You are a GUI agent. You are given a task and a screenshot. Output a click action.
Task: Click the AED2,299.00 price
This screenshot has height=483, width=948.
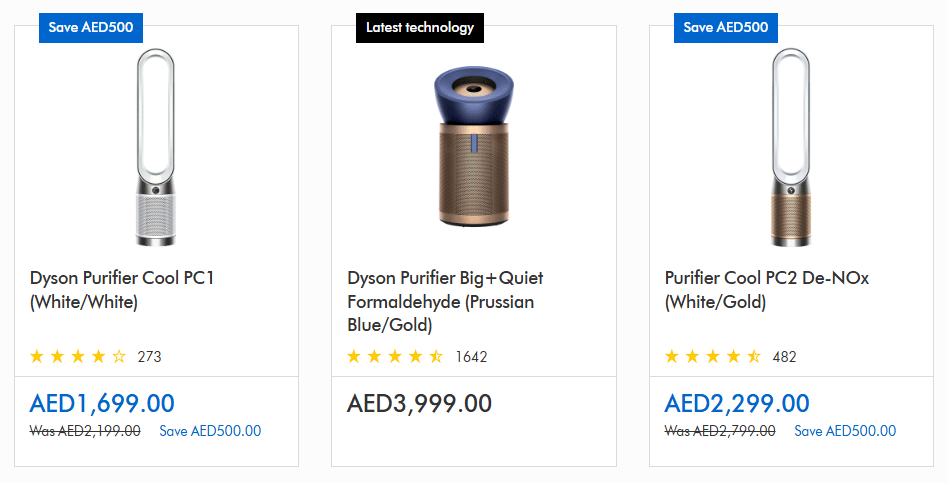[737, 404]
